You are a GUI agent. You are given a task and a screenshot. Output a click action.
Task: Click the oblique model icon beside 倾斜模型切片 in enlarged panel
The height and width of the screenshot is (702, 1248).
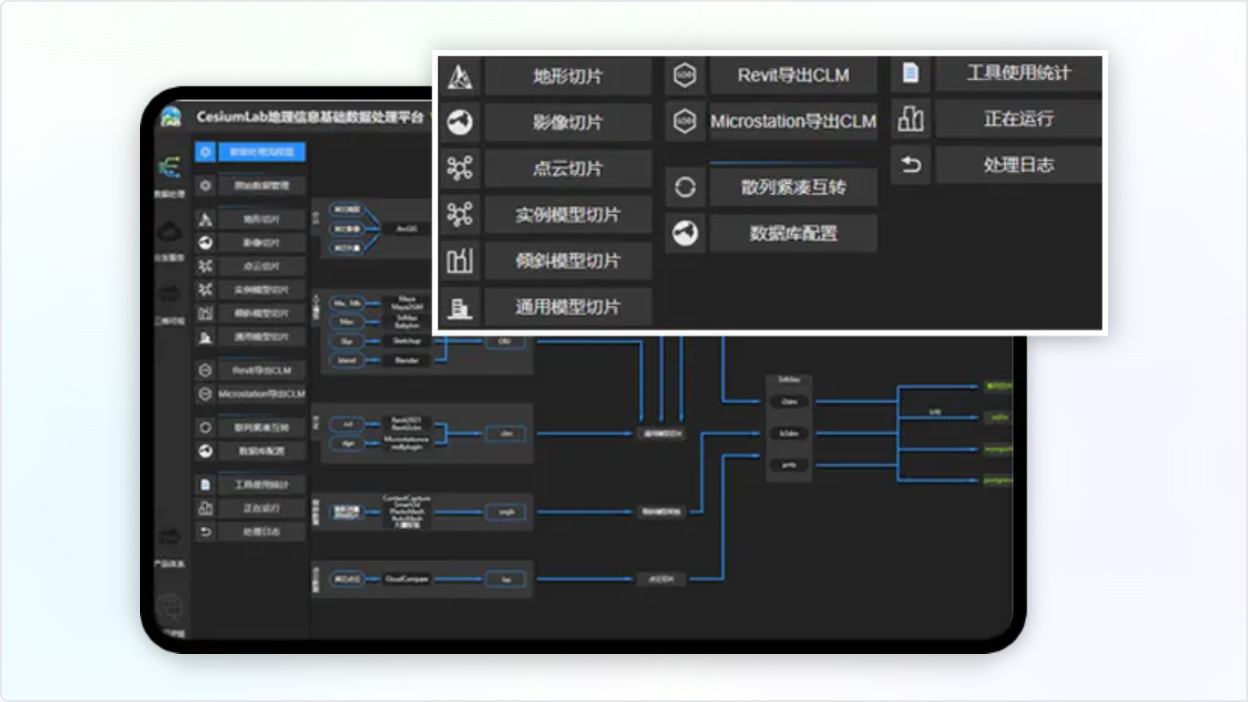[x=460, y=261]
